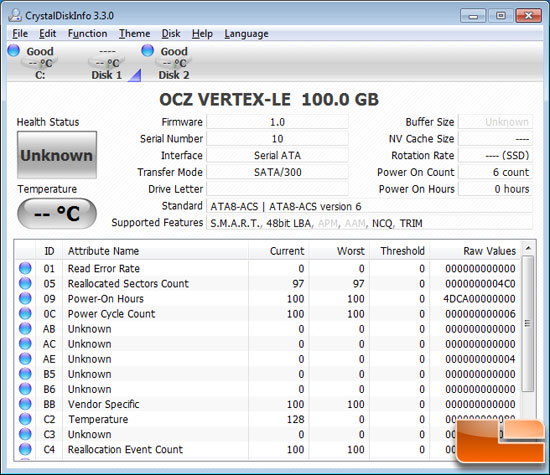
Task: Click status orb for Temperature row
Action: click(25, 419)
